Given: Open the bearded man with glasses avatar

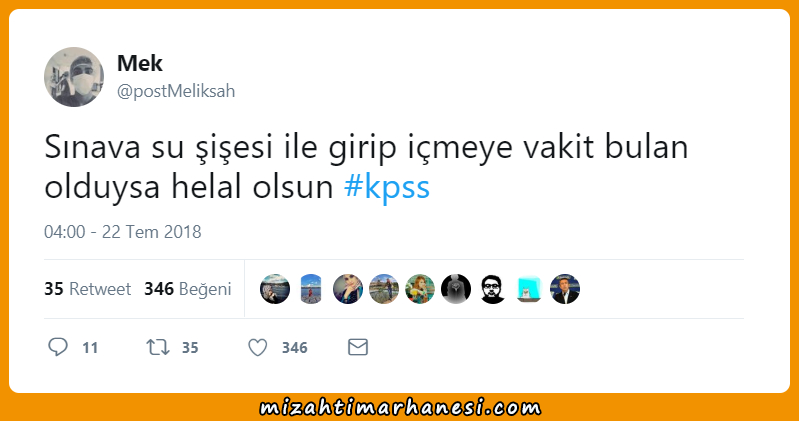Looking at the screenshot, I should pos(492,289).
